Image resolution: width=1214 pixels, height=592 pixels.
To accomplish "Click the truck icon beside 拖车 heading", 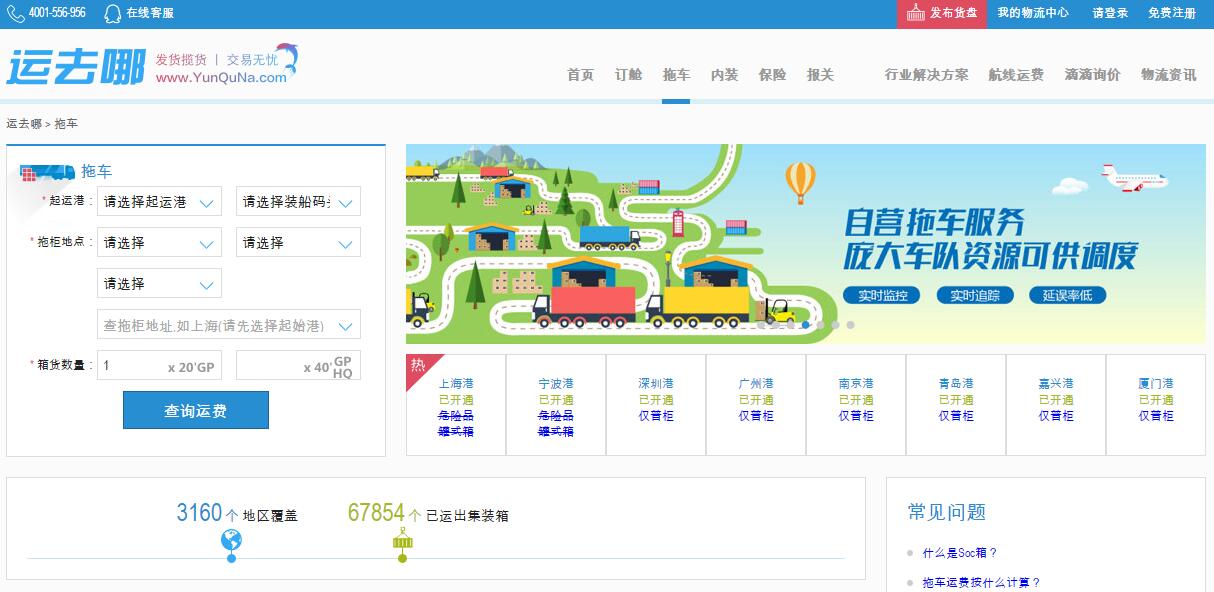I will coord(48,172).
